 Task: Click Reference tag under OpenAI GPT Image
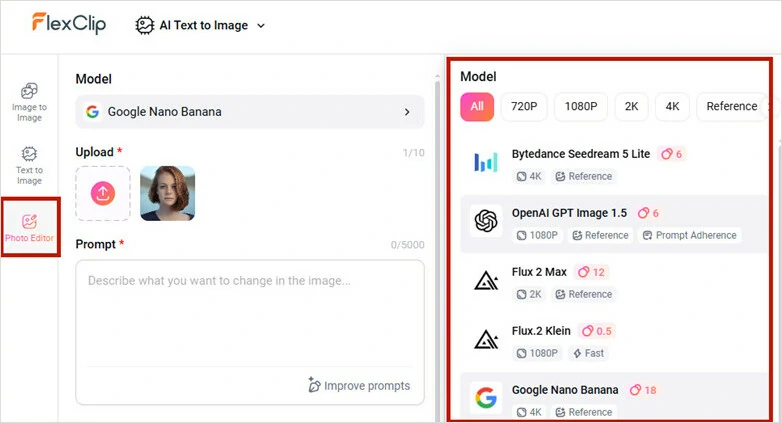click(x=600, y=235)
